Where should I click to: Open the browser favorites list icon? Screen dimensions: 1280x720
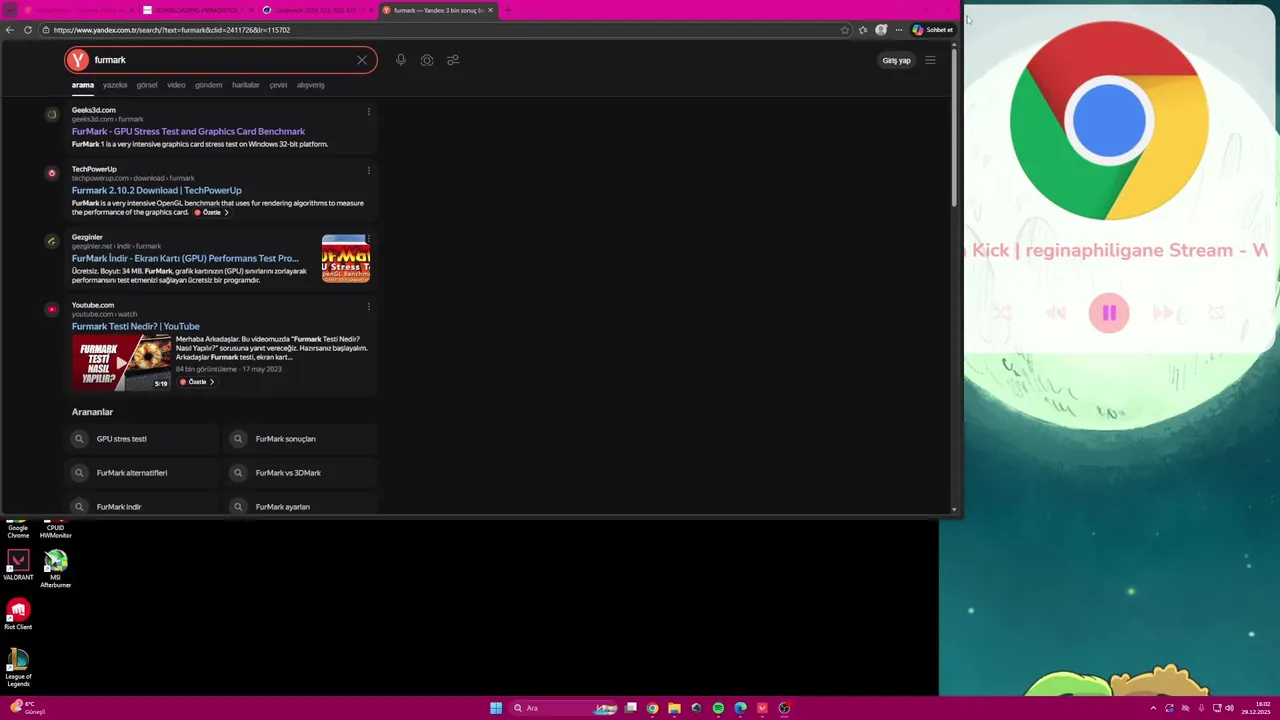pyautogui.click(x=863, y=30)
